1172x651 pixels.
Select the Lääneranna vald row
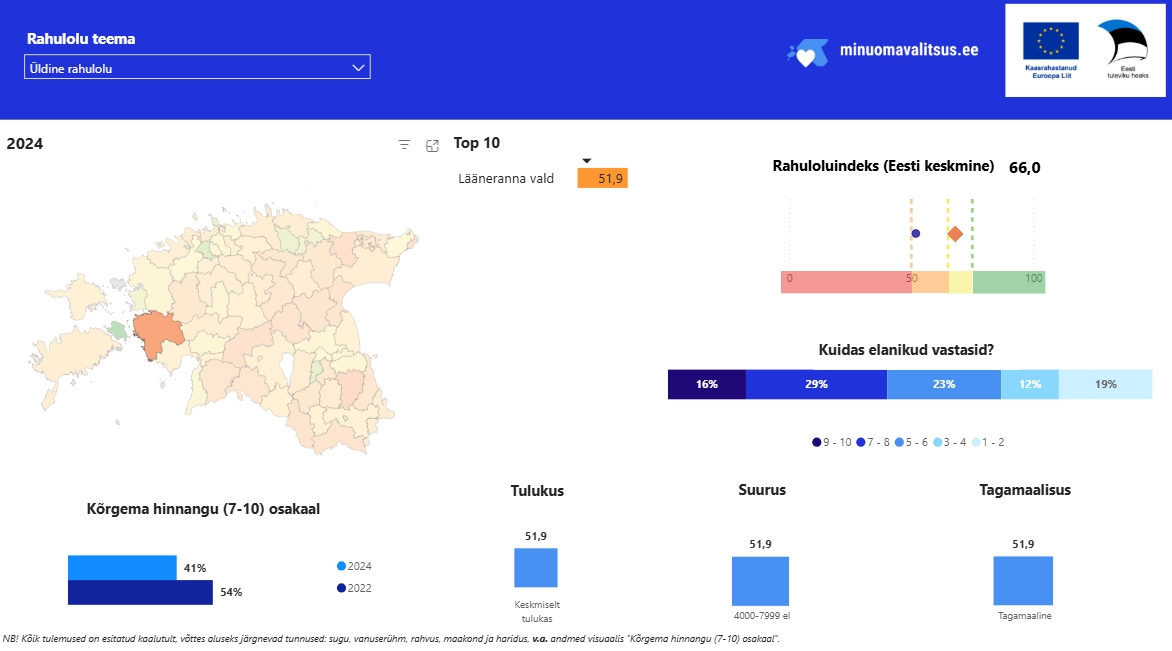tap(543, 179)
